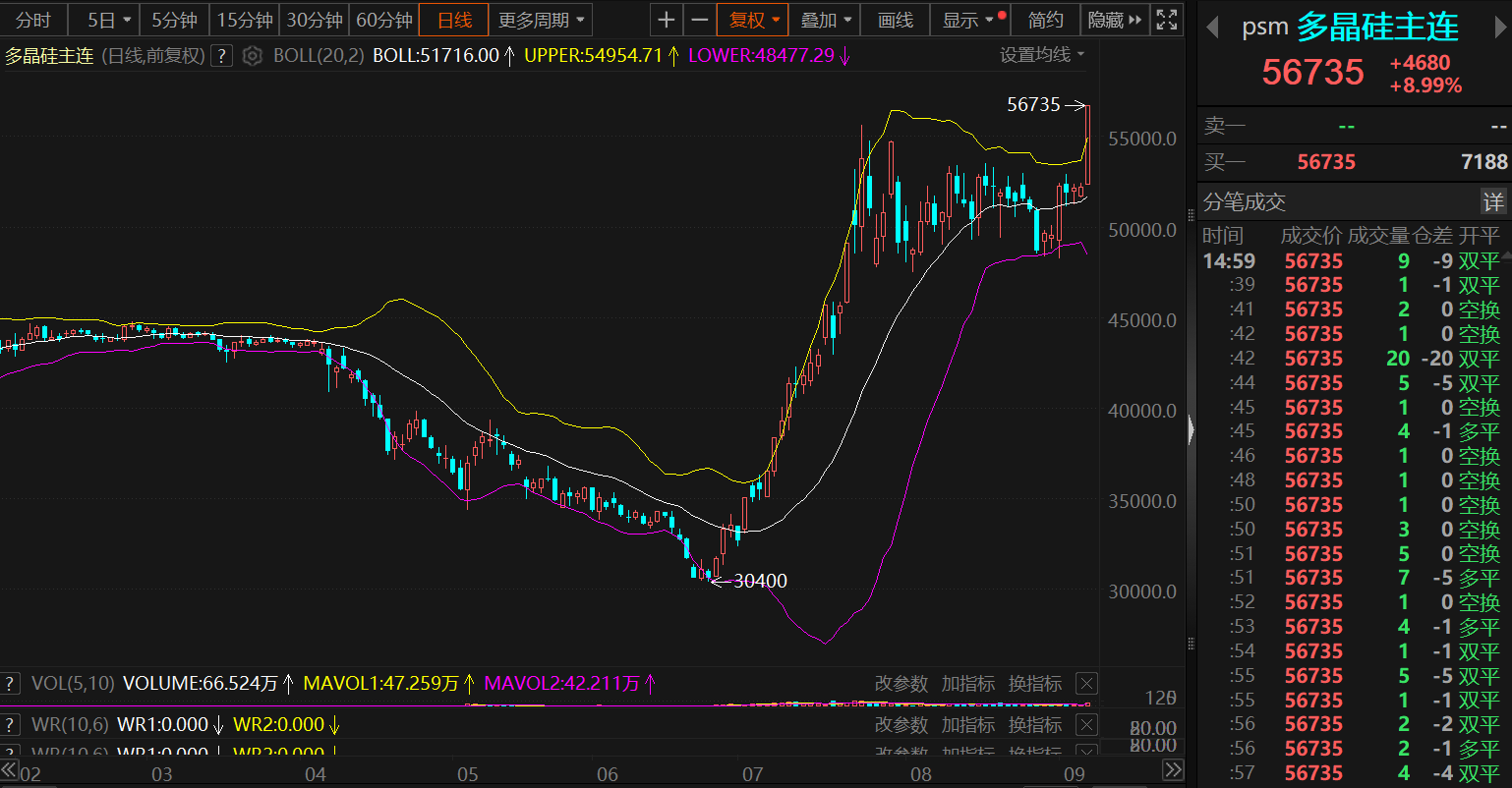1512x788 pixels.
Task: Expand the 更多周期 period dropdown
Action: [542, 20]
